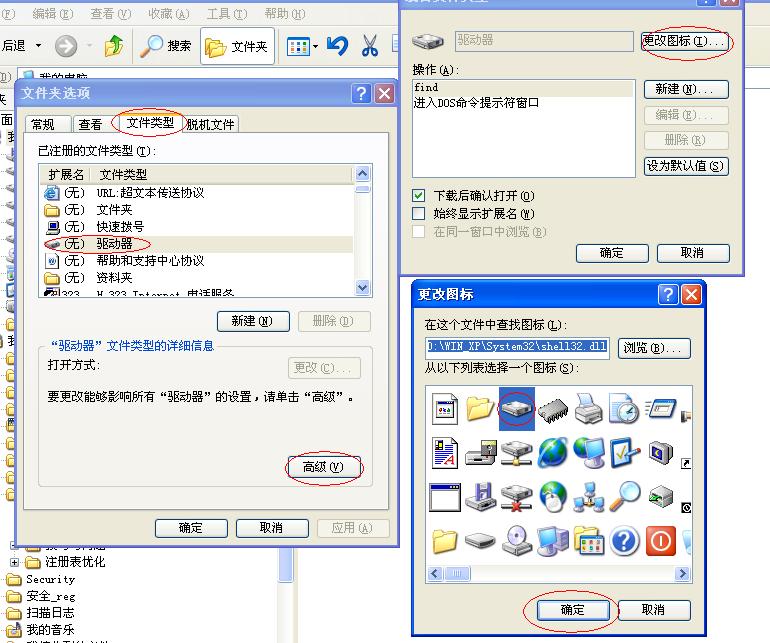Screen dimensions: 770x643
Task: Click the shell32.dll file path field
Action: click(x=518, y=347)
